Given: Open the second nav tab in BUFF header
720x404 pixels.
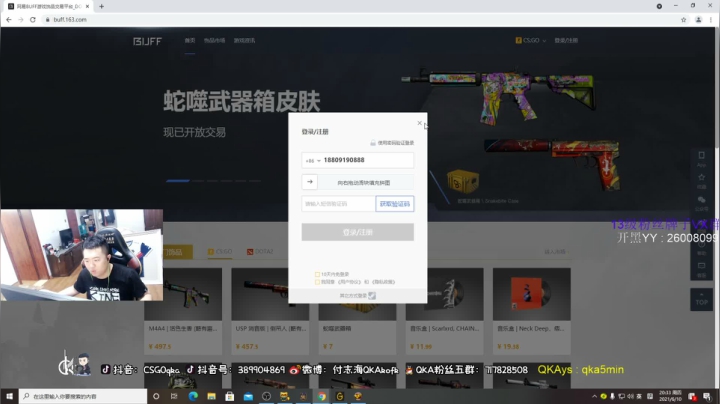Looking at the screenshot, I should pyautogui.click(x=214, y=40).
